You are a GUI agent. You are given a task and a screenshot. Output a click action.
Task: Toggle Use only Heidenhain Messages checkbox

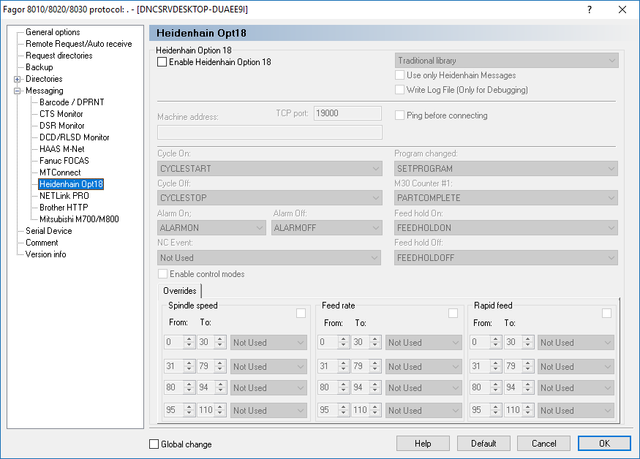tap(400, 75)
